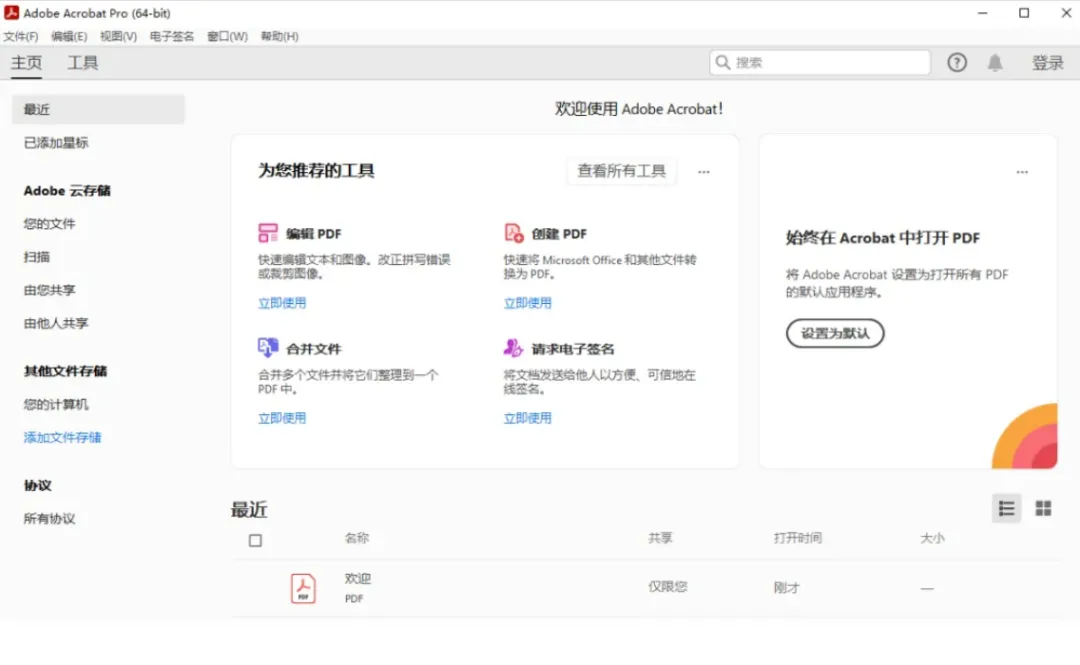The height and width of the screenshot is (665, 1080).
Task: Select 您的文件 in the sidebar
Action: (50, 223)
